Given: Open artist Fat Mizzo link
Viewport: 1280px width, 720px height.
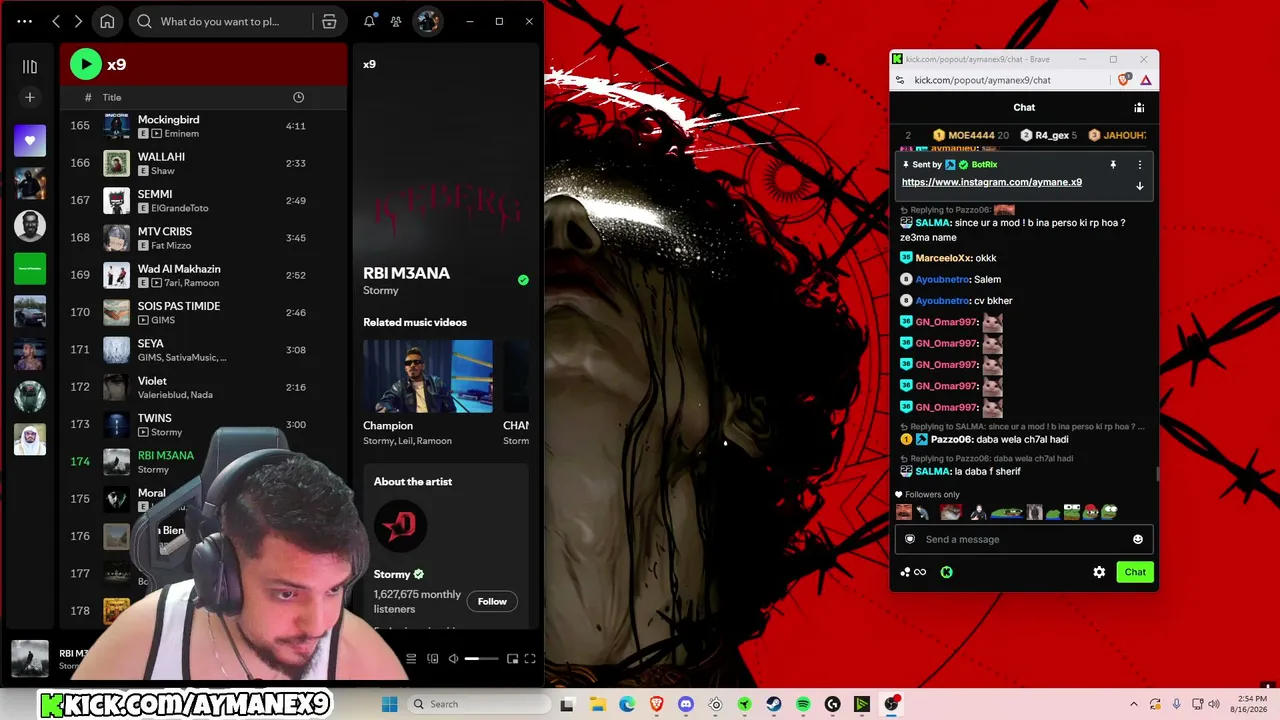Looking at the screenshot, I should coord(171,245).
